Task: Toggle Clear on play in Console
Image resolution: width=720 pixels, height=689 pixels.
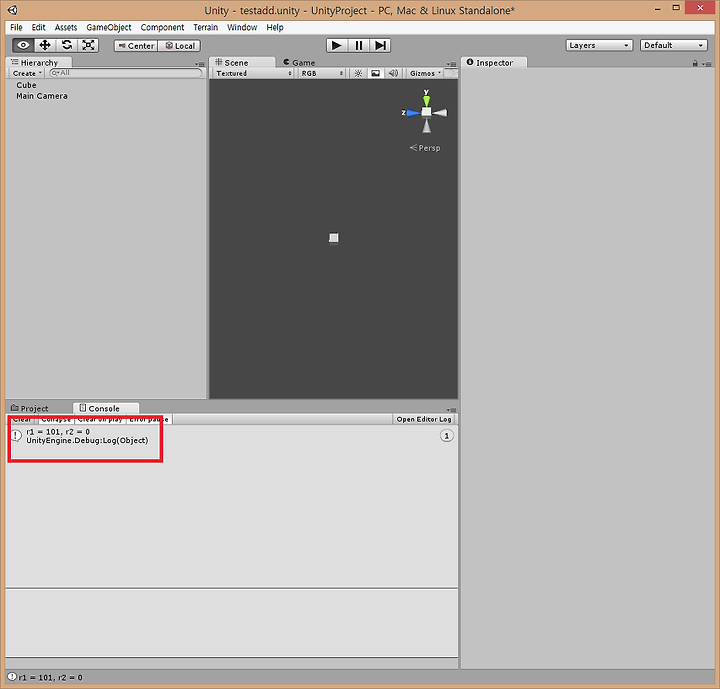Action: pyautogui.click(x=100, y=419)
